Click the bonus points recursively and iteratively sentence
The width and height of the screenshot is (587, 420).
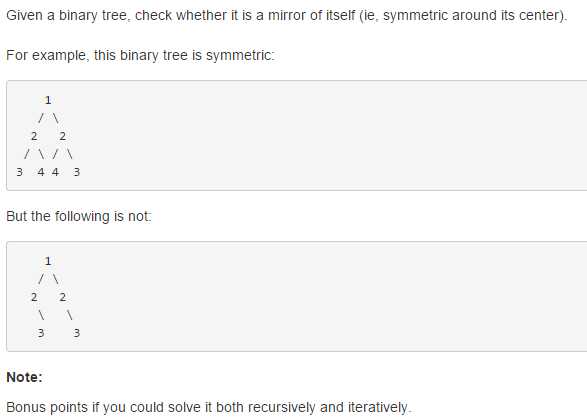click(x=209, y=407)
